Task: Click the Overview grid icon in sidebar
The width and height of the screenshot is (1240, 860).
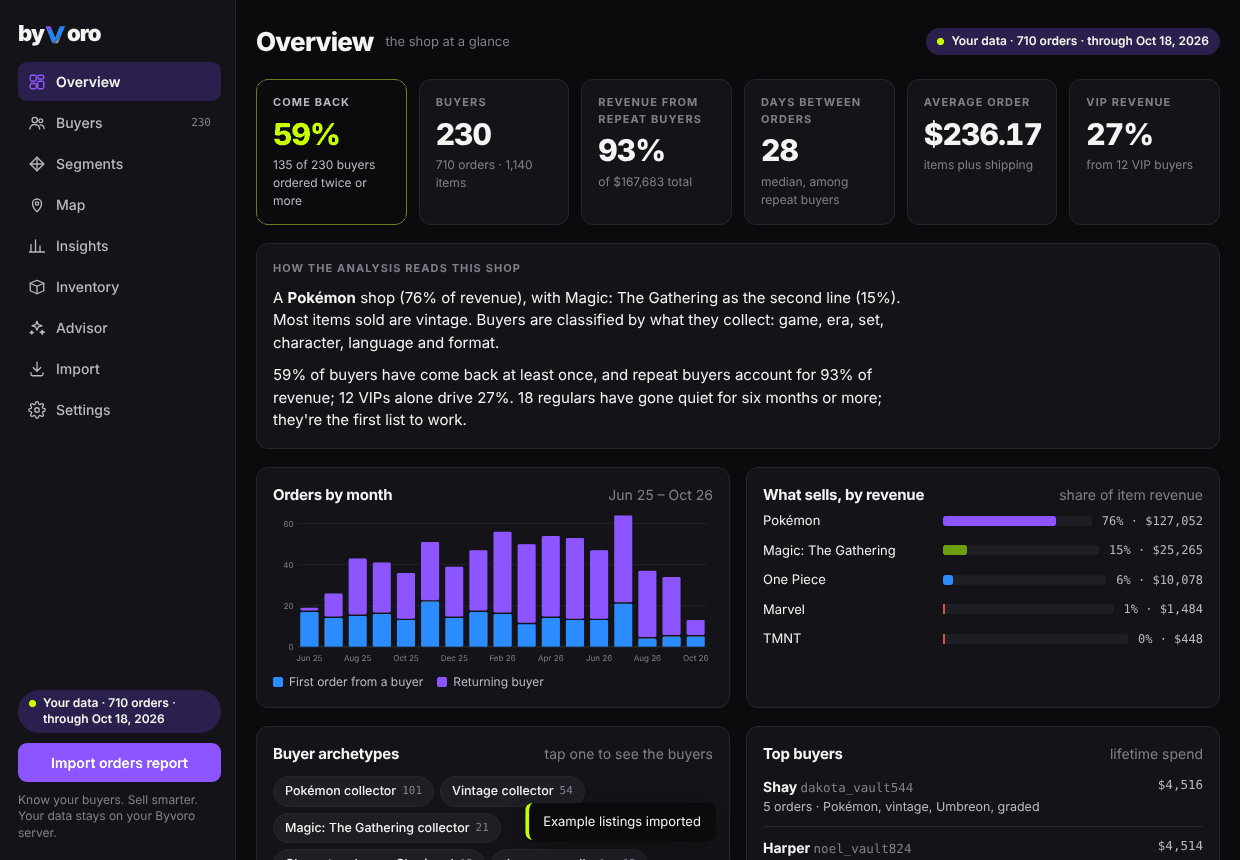Action: click(x=37, y=82)
